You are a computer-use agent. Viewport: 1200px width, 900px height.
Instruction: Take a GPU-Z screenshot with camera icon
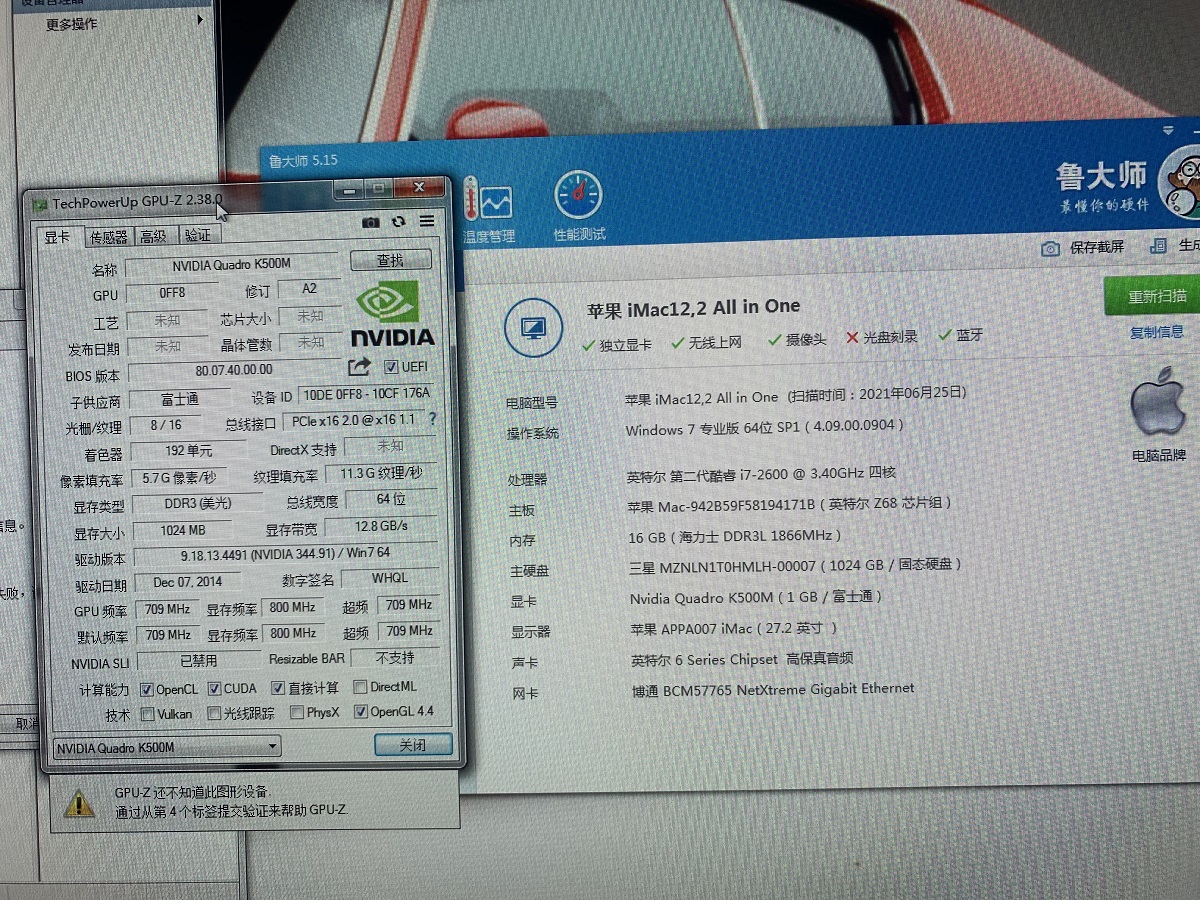pyautogui.click(x=371, y=221)
